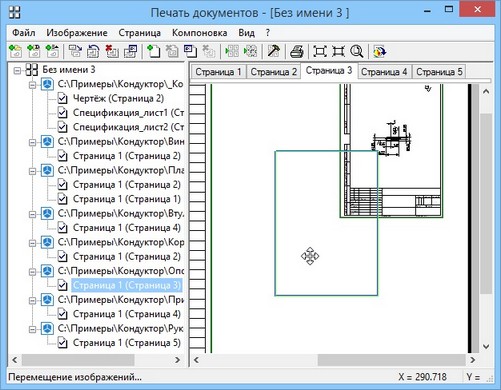Click the colorful arrow icon at toolbar end
This screenshot has width=501, height=390.
[x=379, y=52]
